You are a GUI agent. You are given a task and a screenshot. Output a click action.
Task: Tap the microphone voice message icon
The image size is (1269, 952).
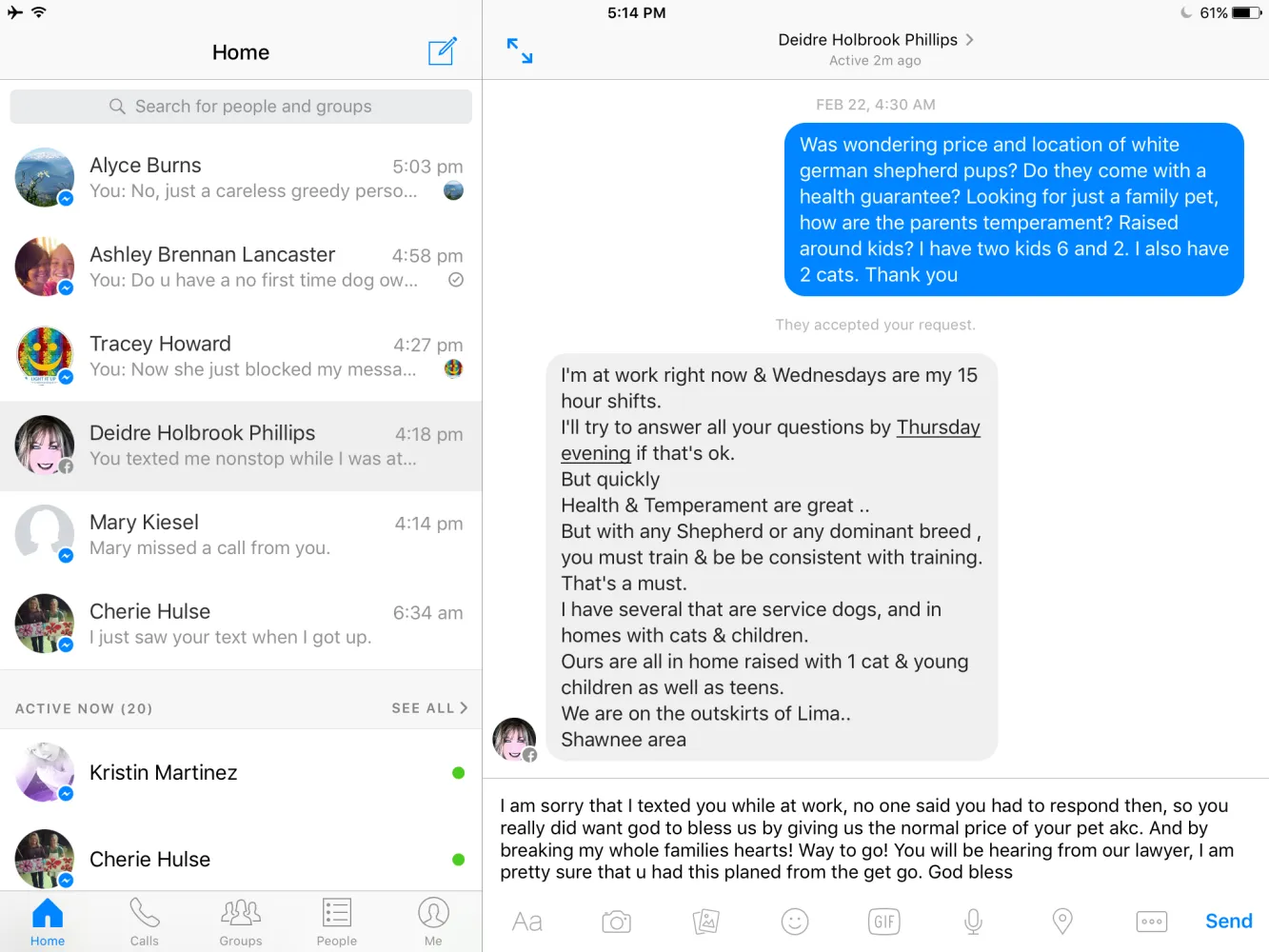tap(973, 922)
